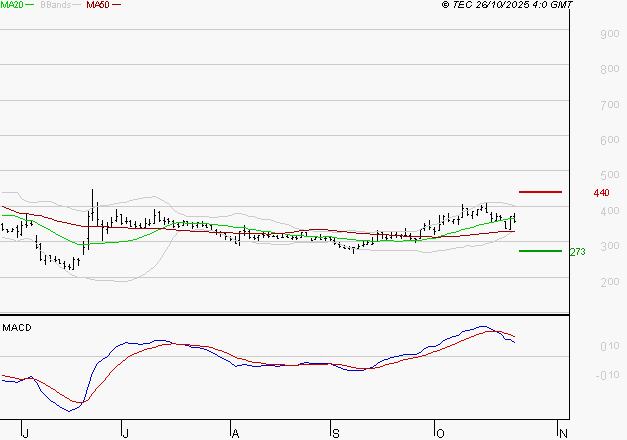Click the green MA20 legend line marker
Screen dimensions: 627x440
pos(33,6)
